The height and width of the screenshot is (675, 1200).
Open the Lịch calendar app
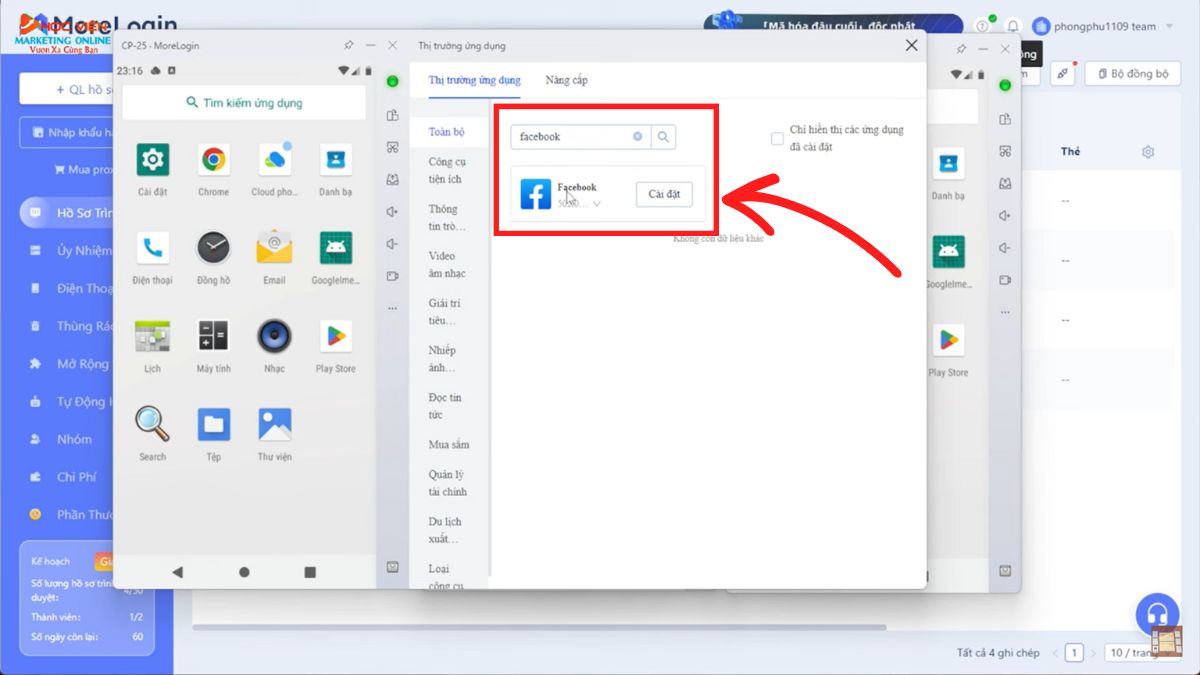tap(152, 336)
